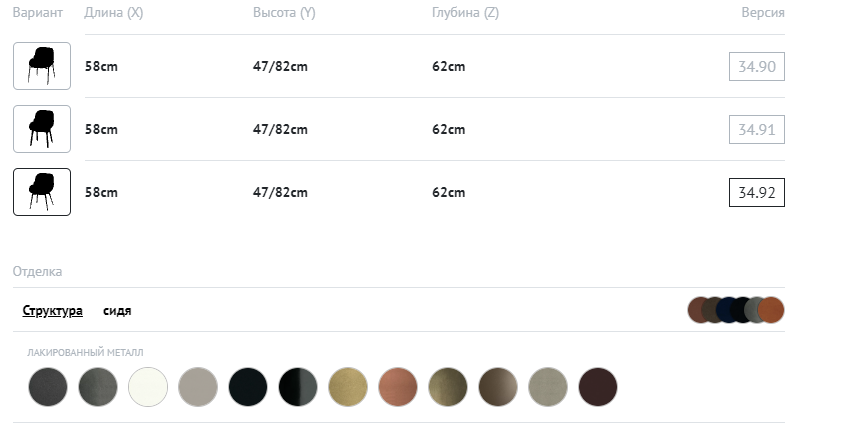The height and width of the screenshot is (433, 849).
Task: Select the copper pink metal swatch
Action: coord(398,386)
